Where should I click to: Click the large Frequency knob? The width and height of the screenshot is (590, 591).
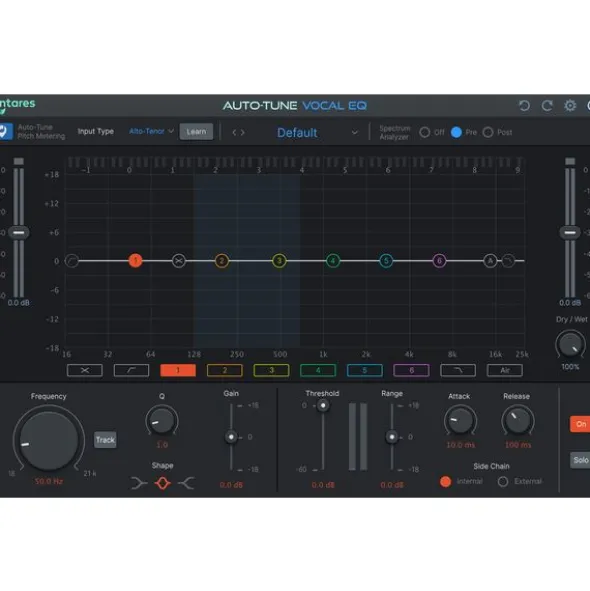(x=49, y=440)
